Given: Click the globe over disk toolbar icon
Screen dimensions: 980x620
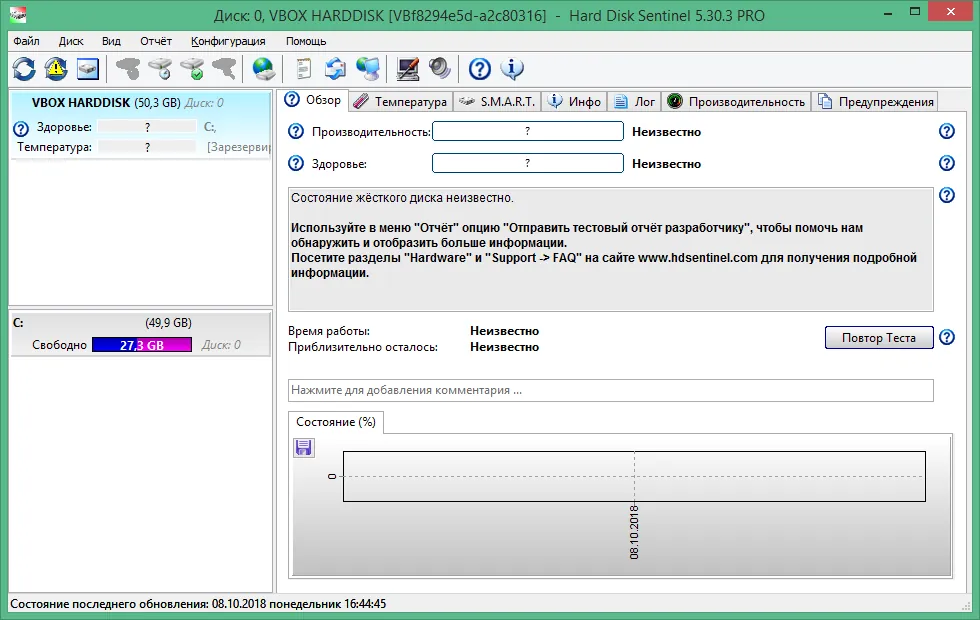Looking at the screenshot, I should click(x=263, y=69).
